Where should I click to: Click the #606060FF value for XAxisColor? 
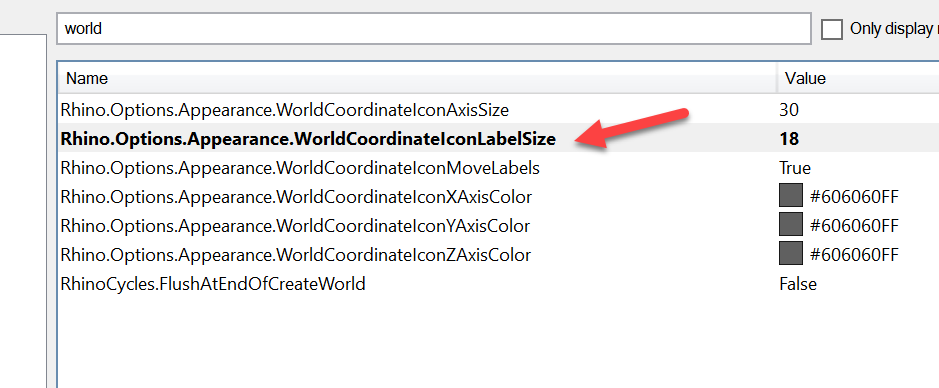tap(854, 198)
